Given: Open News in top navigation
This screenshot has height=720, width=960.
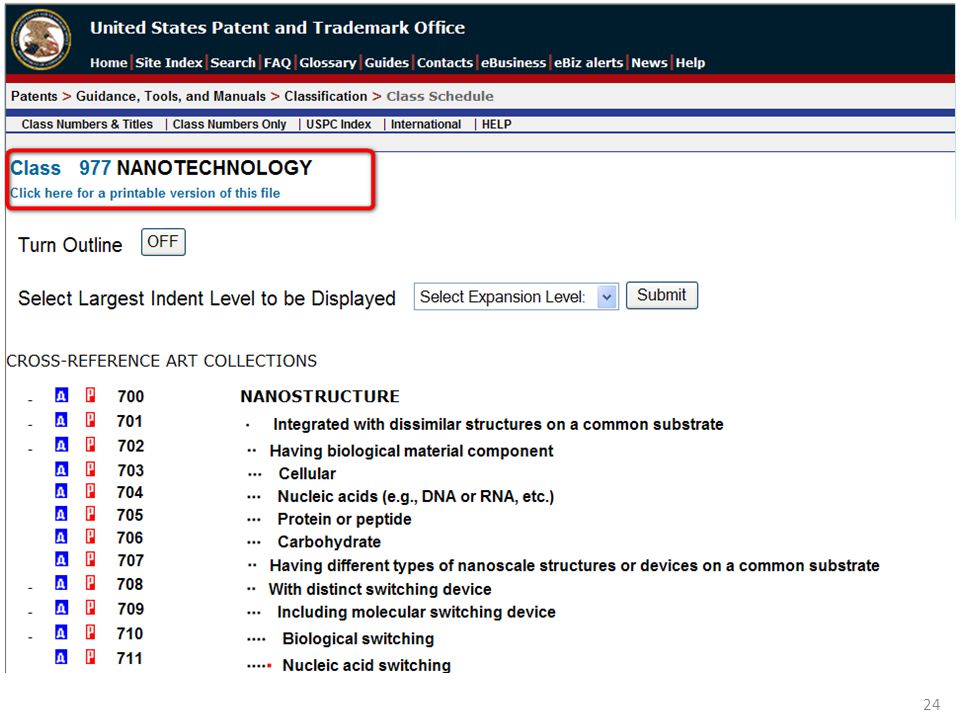Looking at the screenshot, I should point(649,62).
